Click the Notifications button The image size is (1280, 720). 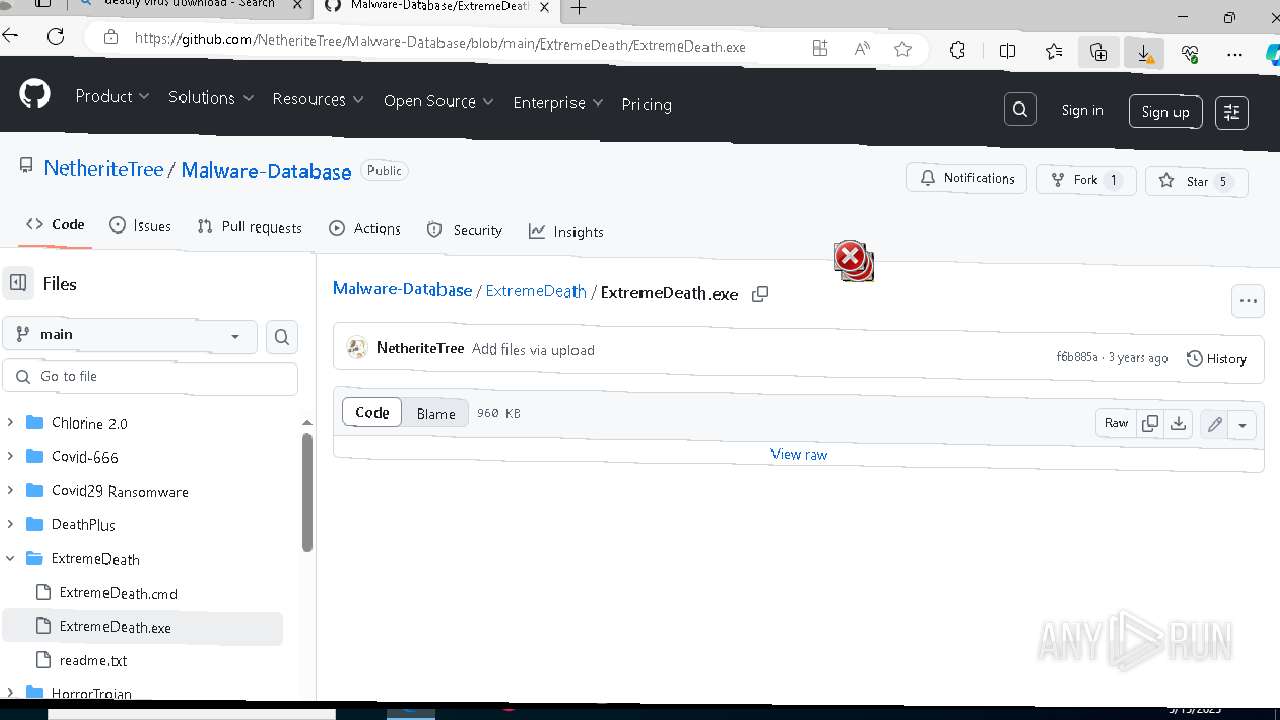967,178
